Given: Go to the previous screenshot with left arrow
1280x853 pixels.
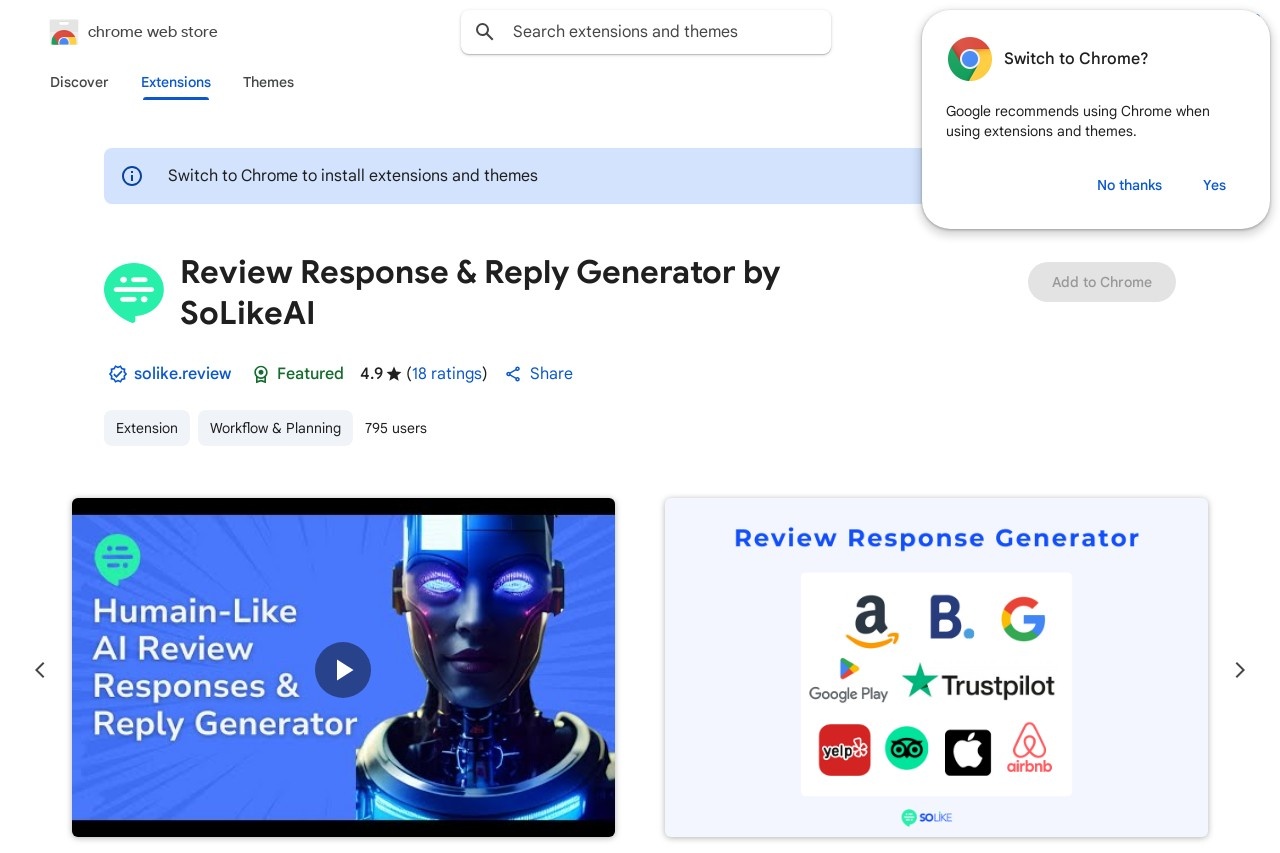Looking at the screenshot, I should click(40, 670).
